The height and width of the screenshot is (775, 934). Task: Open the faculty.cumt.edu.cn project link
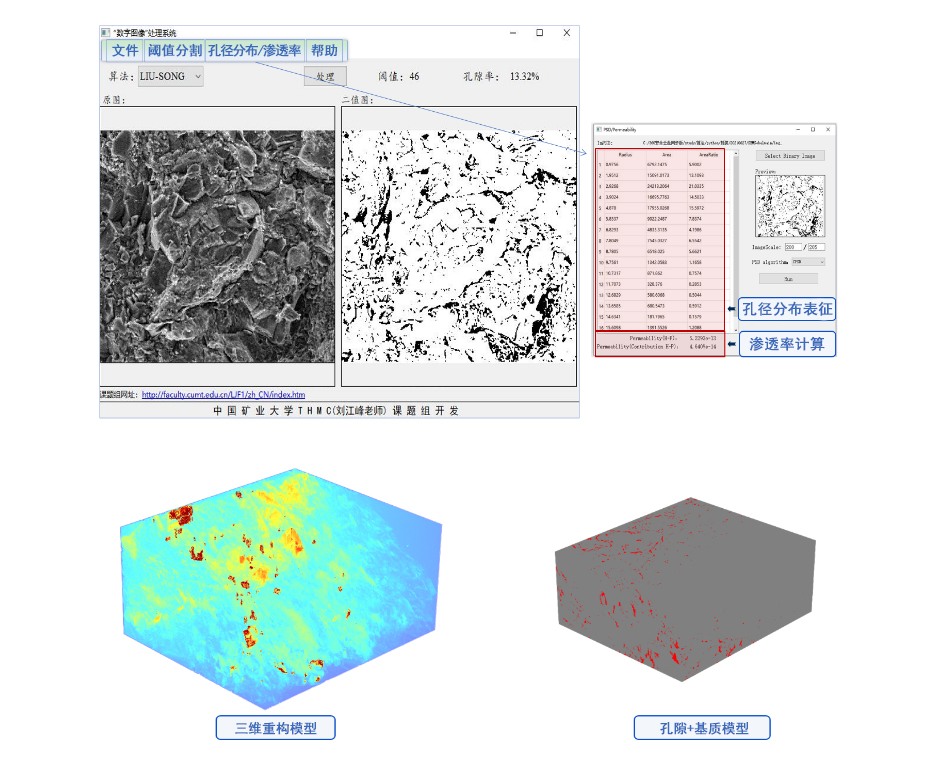223,395
